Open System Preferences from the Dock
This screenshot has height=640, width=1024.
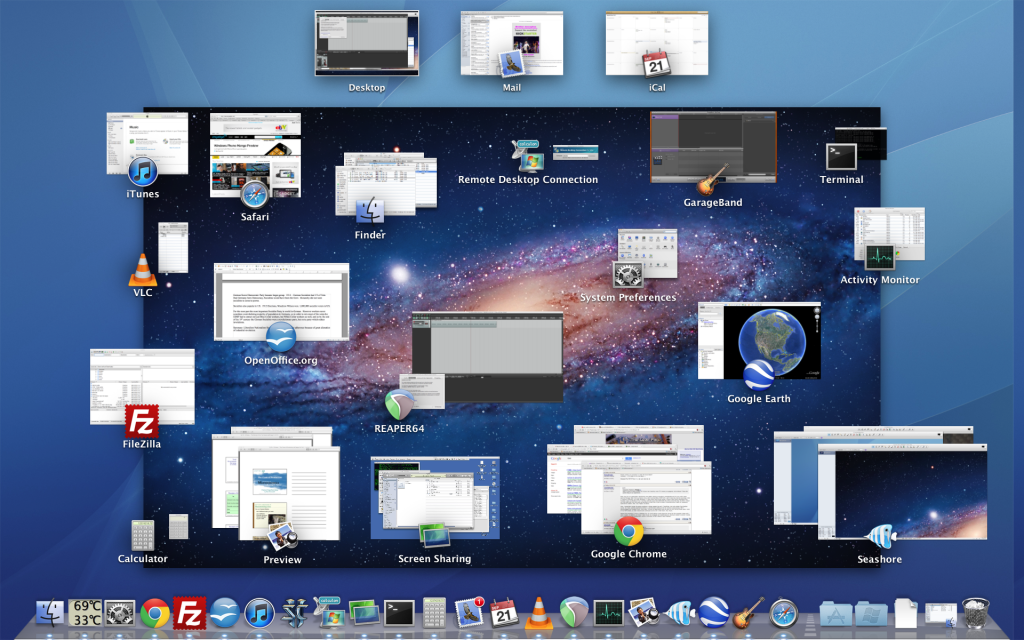click(x=120, y=613)
